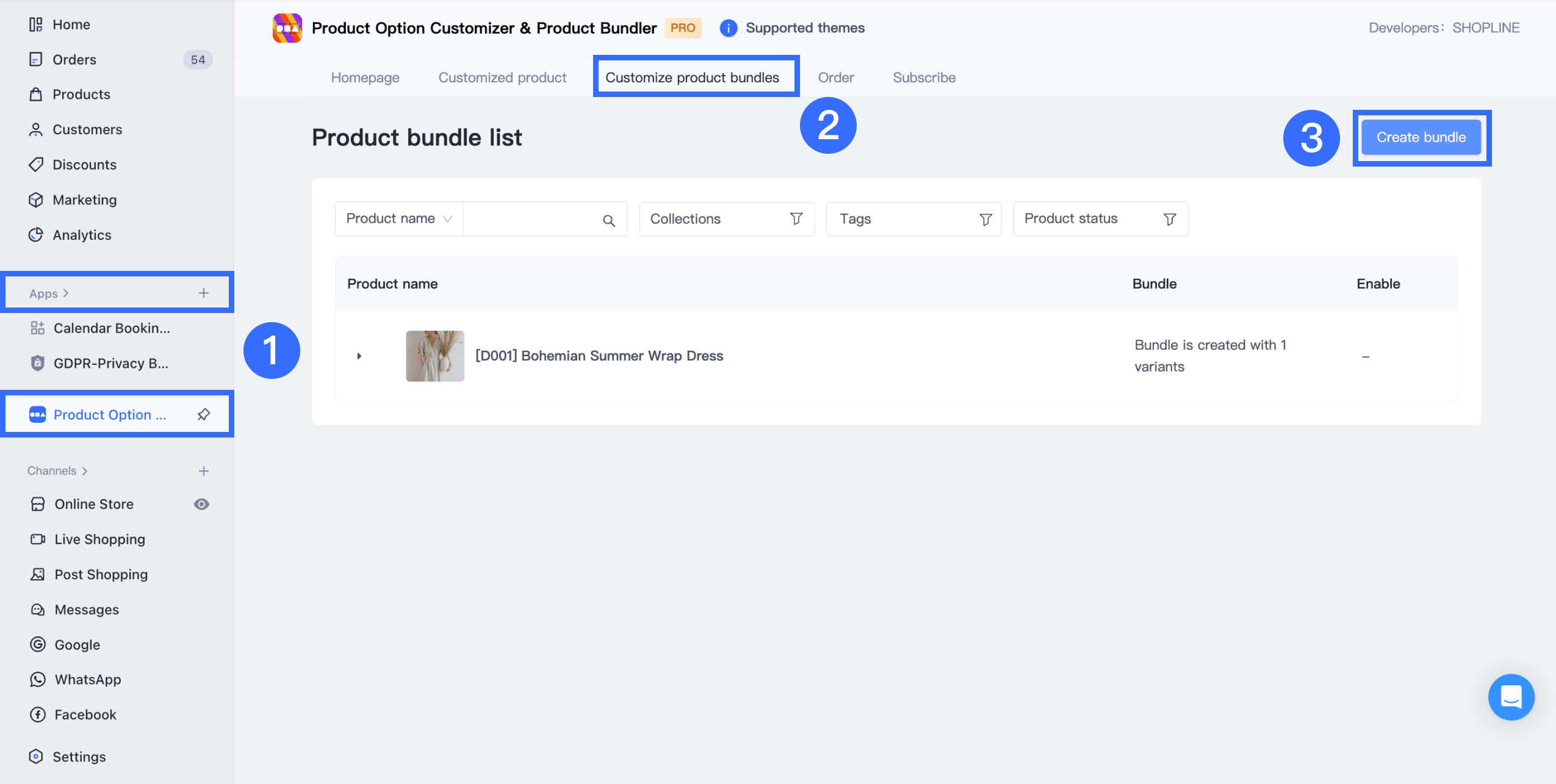Click the Orders count badge 54

[198, 60]
